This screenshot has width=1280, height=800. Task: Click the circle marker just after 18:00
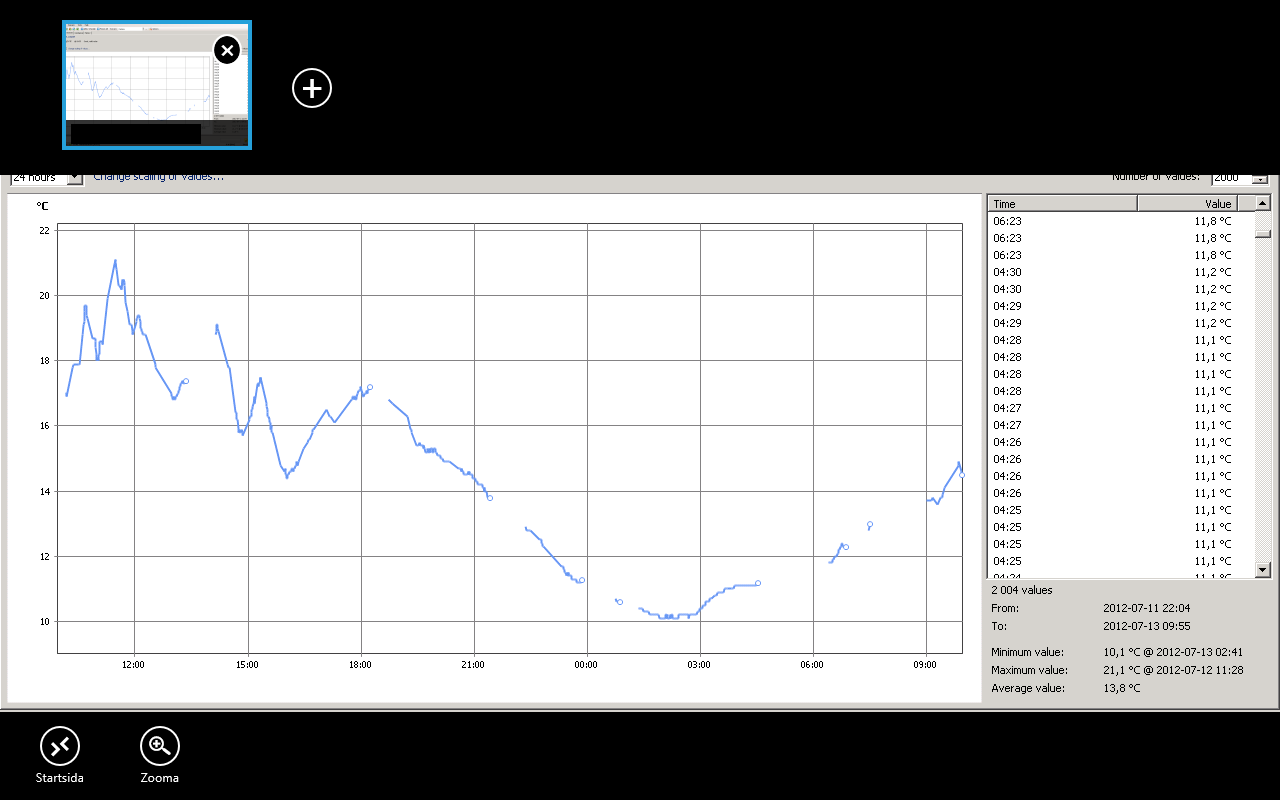point(370,387)
